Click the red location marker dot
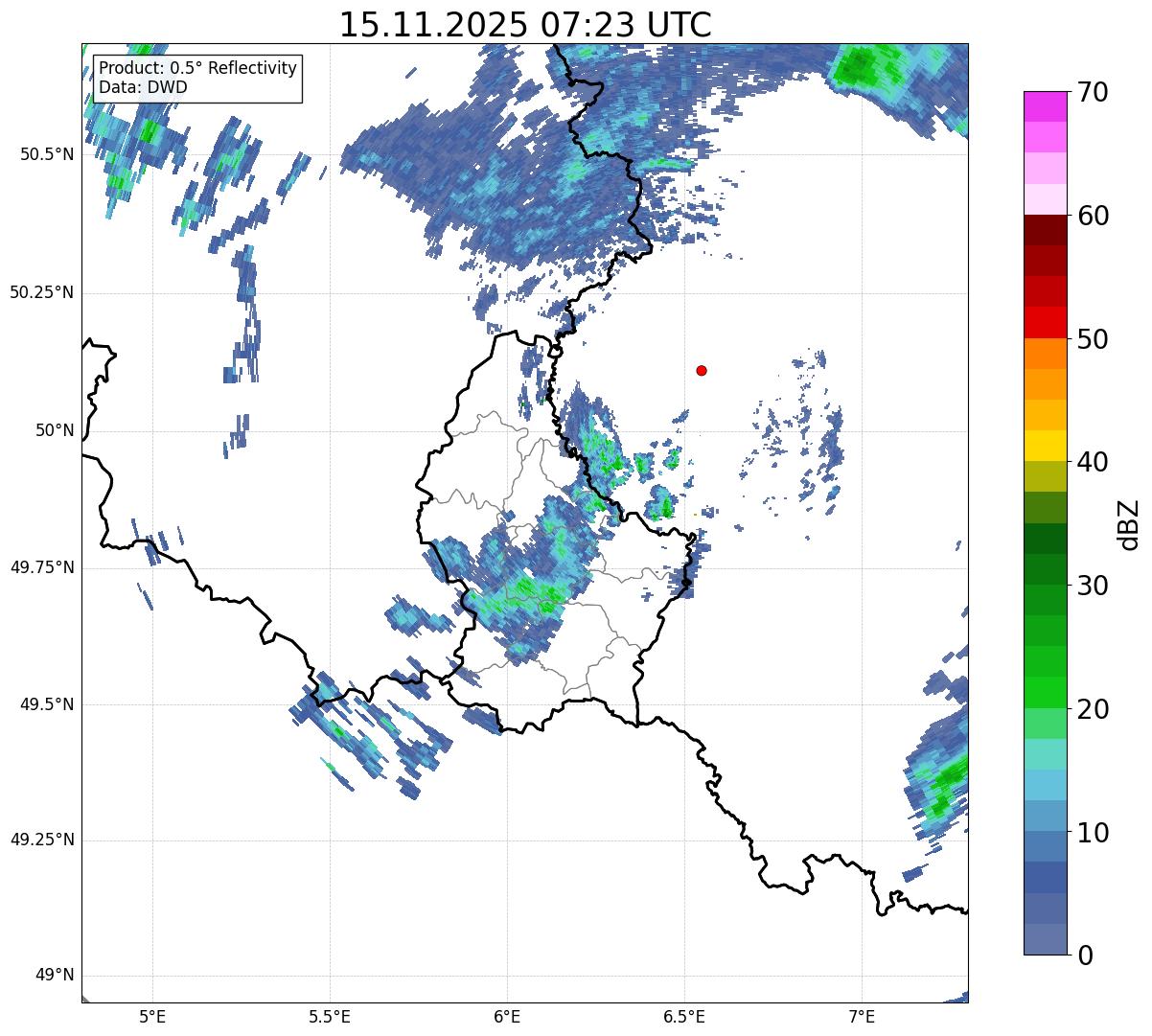 pos(702,370)
